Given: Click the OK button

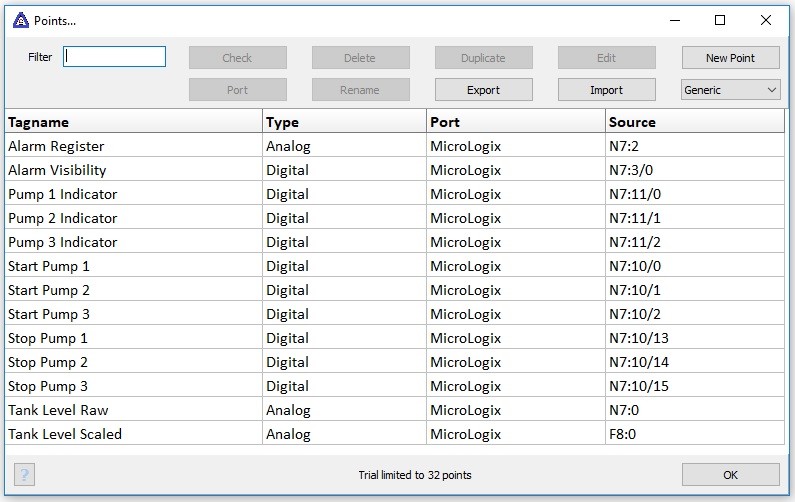Looking at the screenshot, I should (x=730, y=475).
